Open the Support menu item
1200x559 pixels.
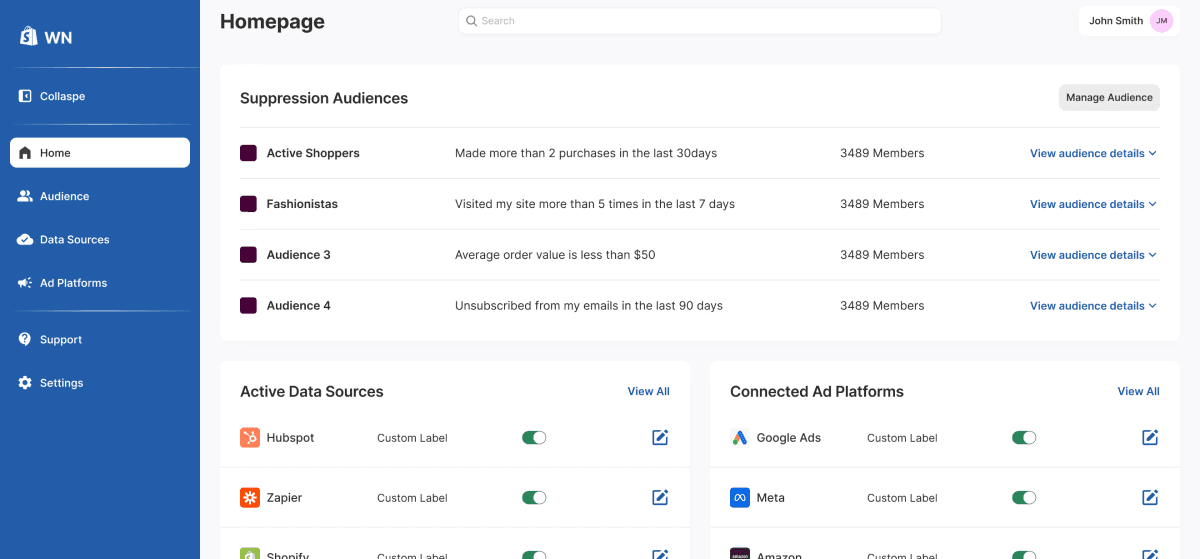coord(100,339)
